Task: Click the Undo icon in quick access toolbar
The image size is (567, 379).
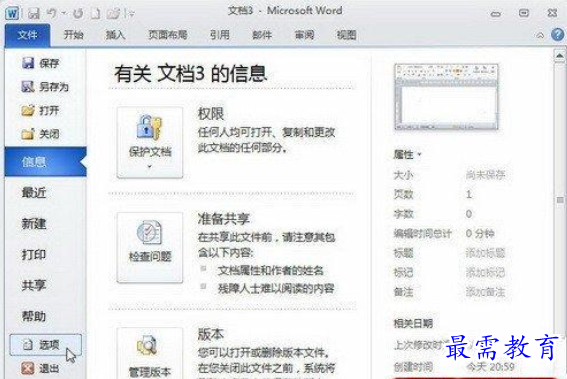Action: [51, 13]
